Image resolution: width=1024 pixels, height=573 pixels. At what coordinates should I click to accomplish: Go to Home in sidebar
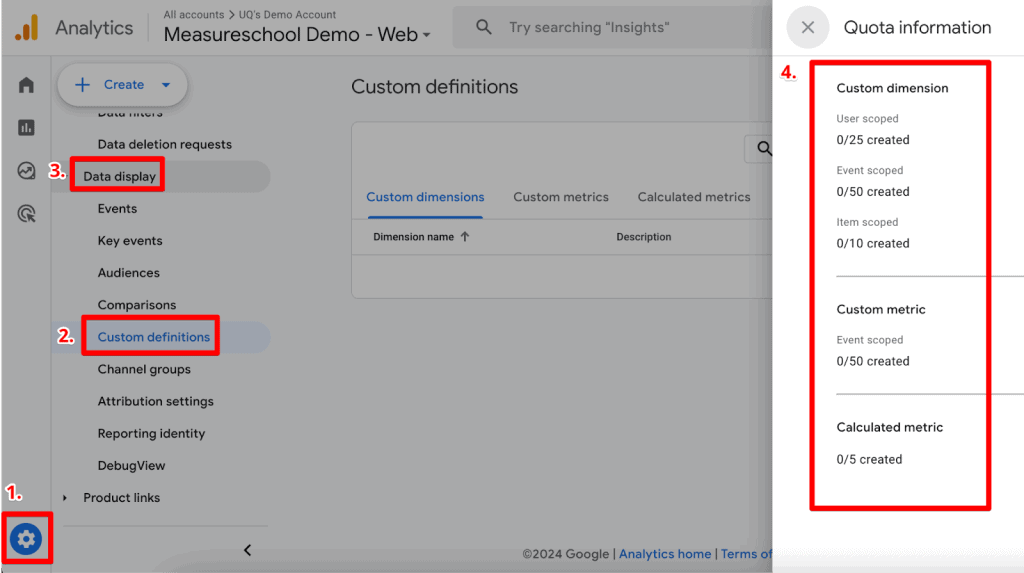click(x=26, y=85)
